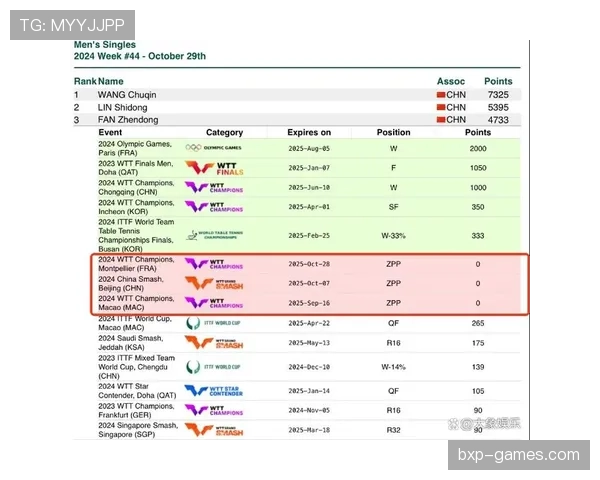Image resolution: width=600 pixels, height=480 pixels.
Task: Click the Expires on column header
Action: pos(309,132)
